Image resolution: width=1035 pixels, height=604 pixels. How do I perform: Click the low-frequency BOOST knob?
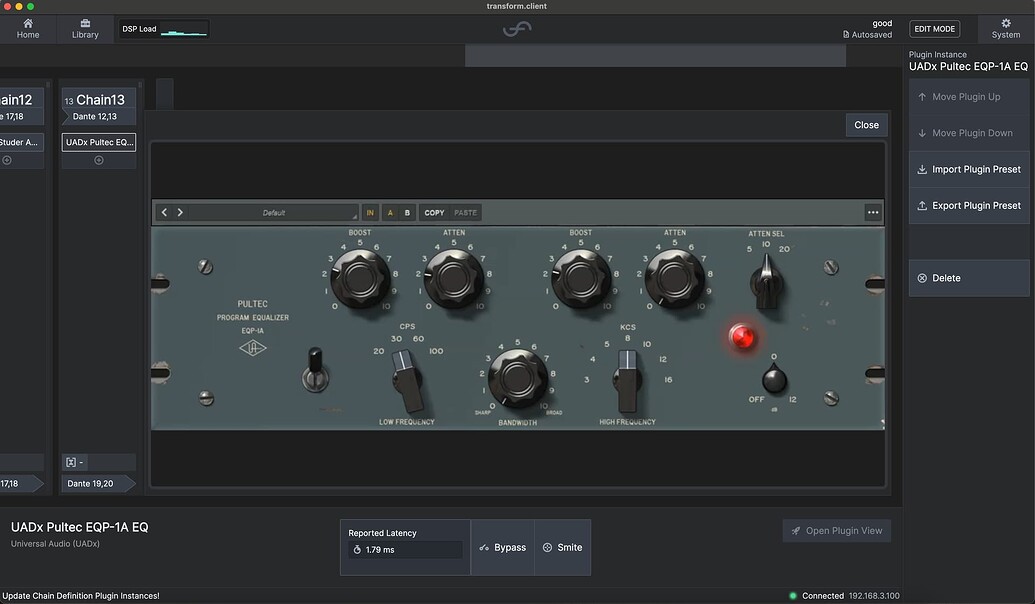(x=360, y=278)
